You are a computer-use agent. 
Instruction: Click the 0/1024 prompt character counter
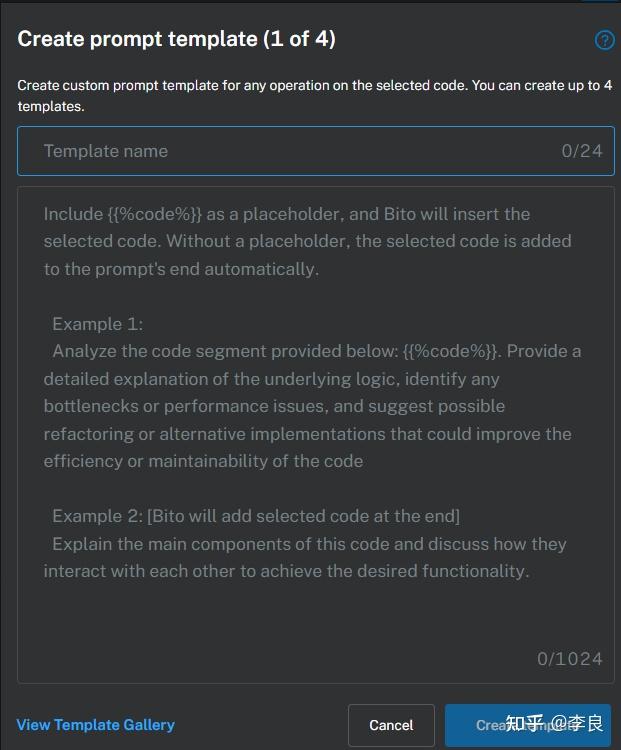[569, 658]
